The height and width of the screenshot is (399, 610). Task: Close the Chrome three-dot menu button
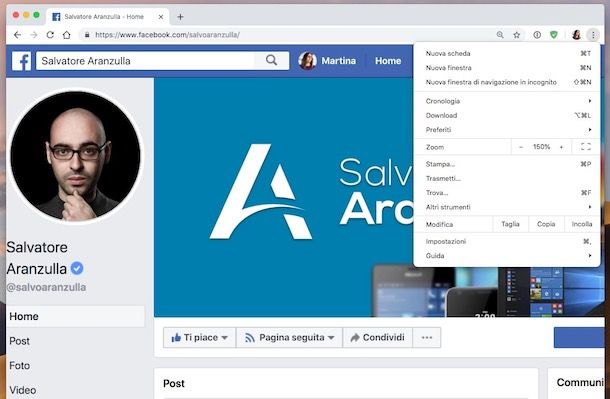593,35
